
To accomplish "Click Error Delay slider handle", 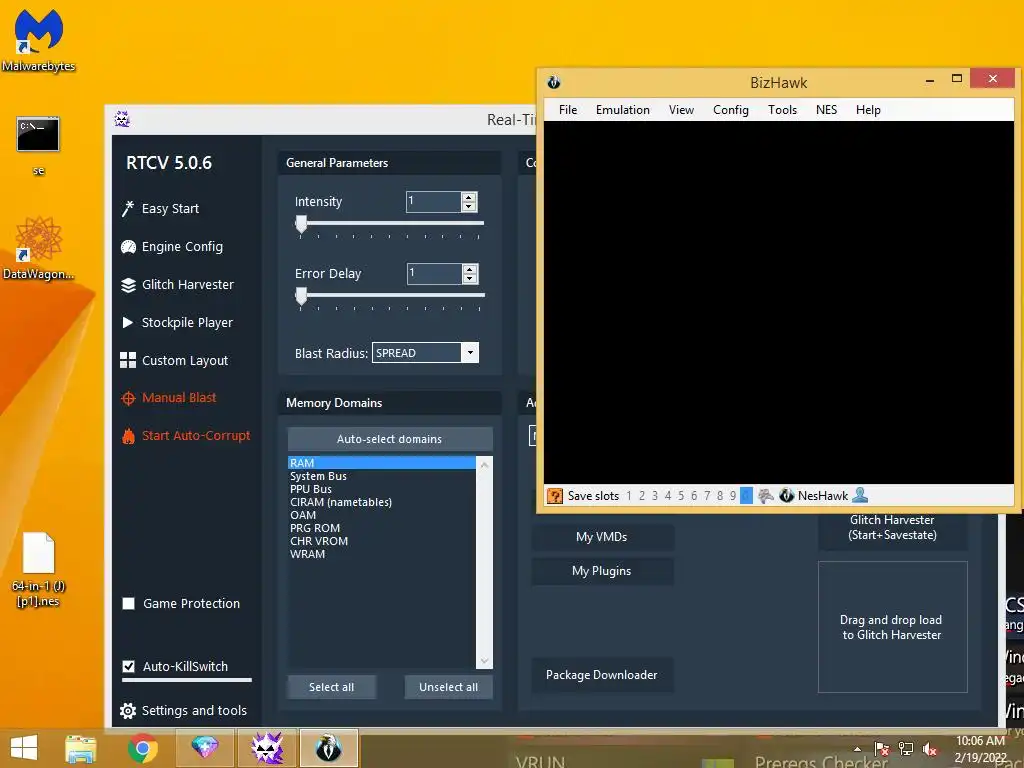I will point(301,296).
